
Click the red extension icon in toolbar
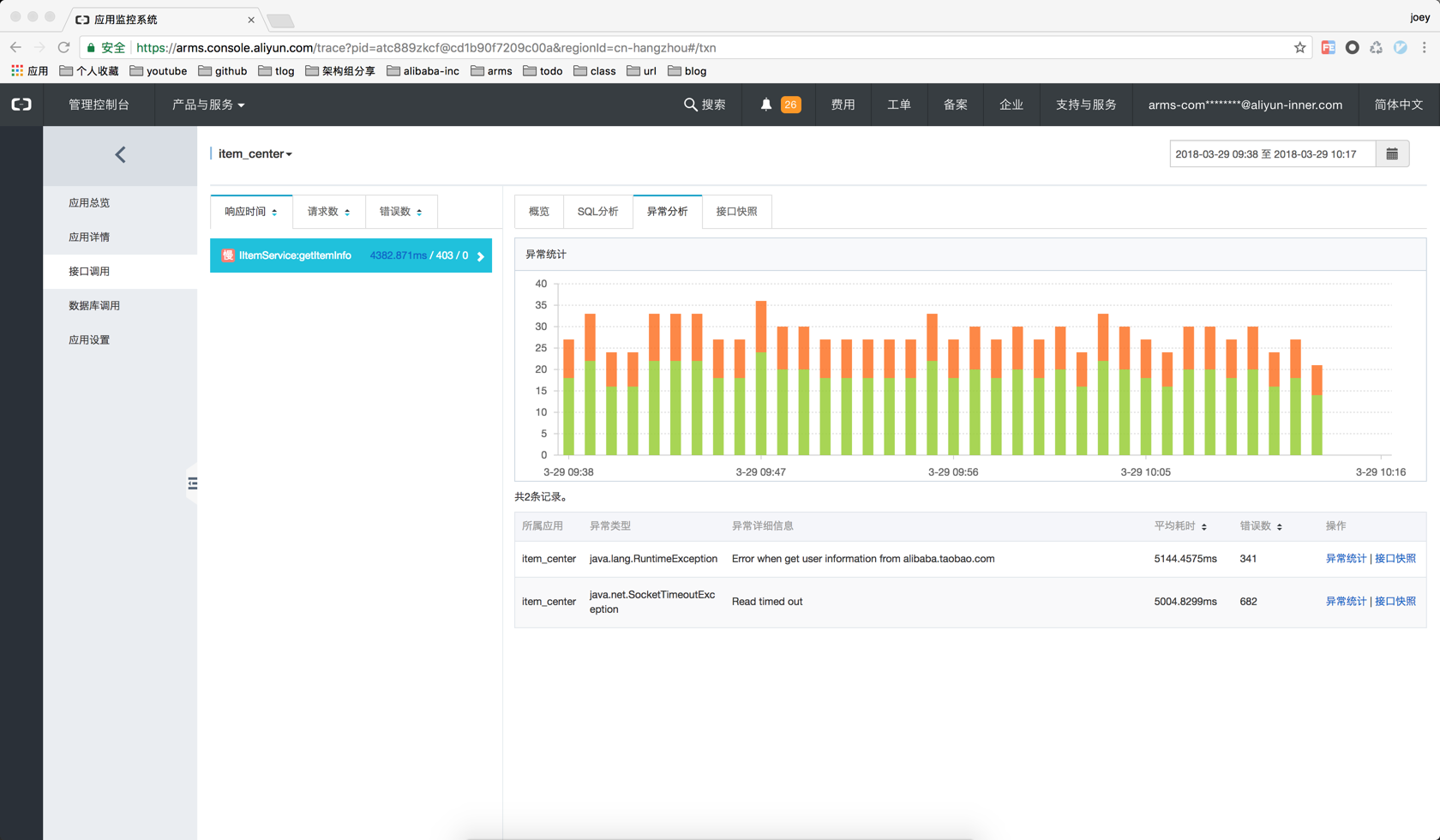(1328, 48)
